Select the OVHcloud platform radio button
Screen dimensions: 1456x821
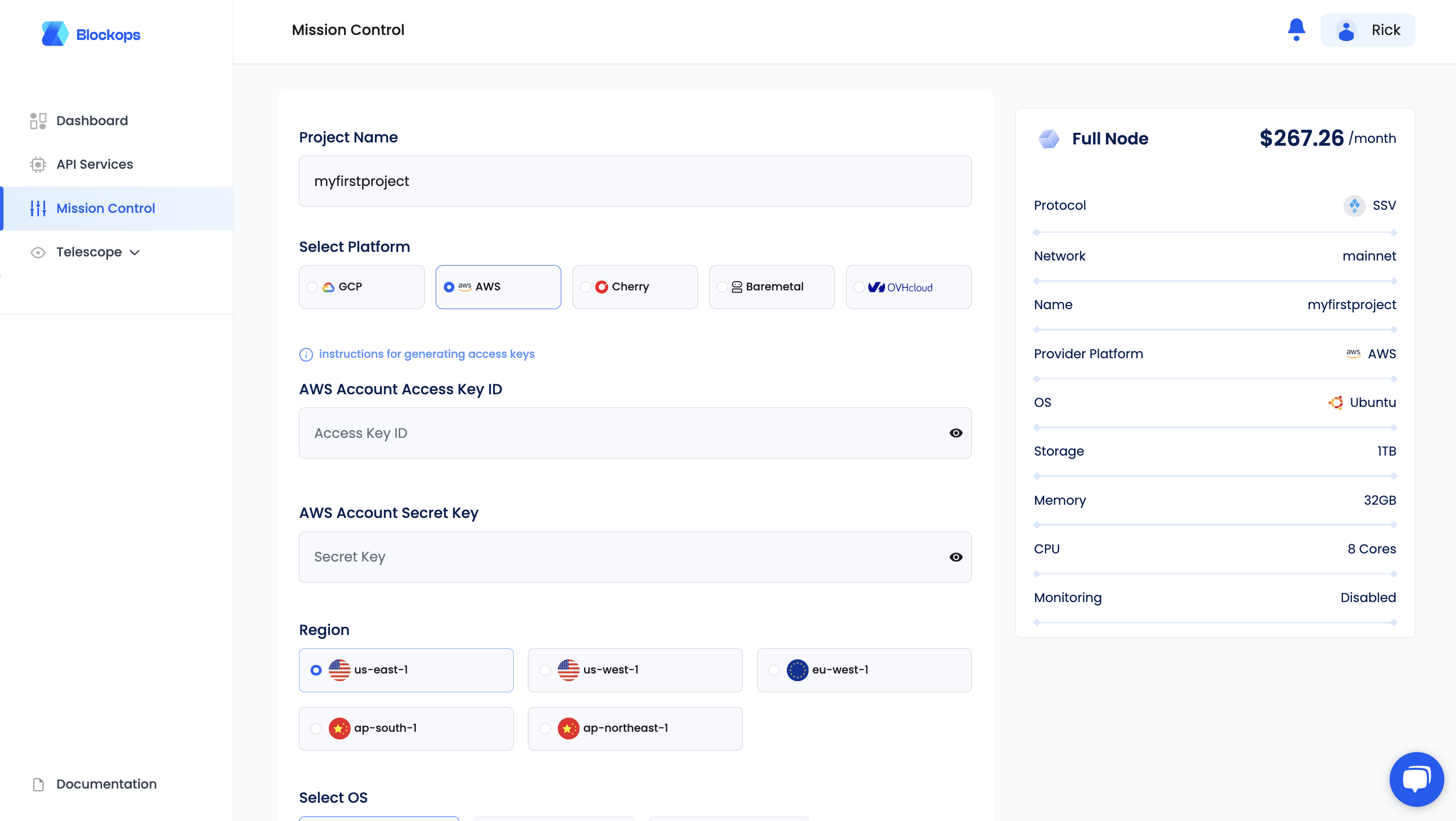point(859,287)
